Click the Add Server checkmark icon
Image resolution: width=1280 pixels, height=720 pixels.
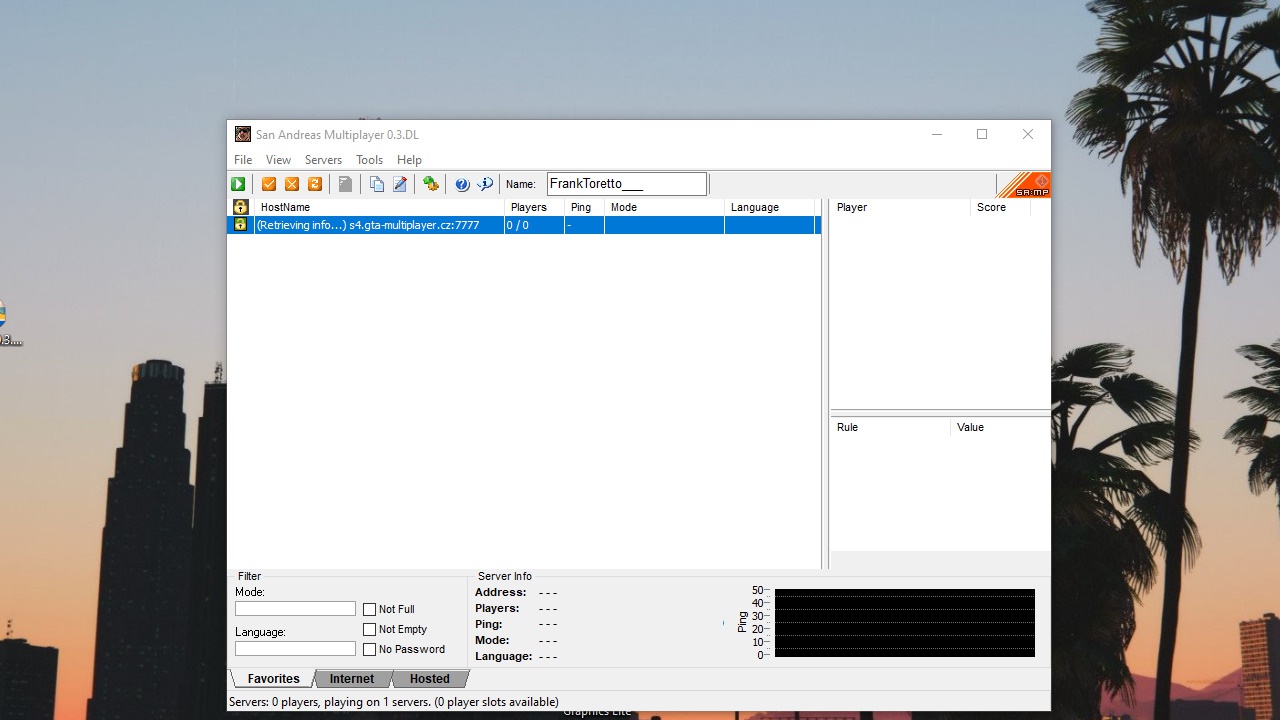[269, 184]
